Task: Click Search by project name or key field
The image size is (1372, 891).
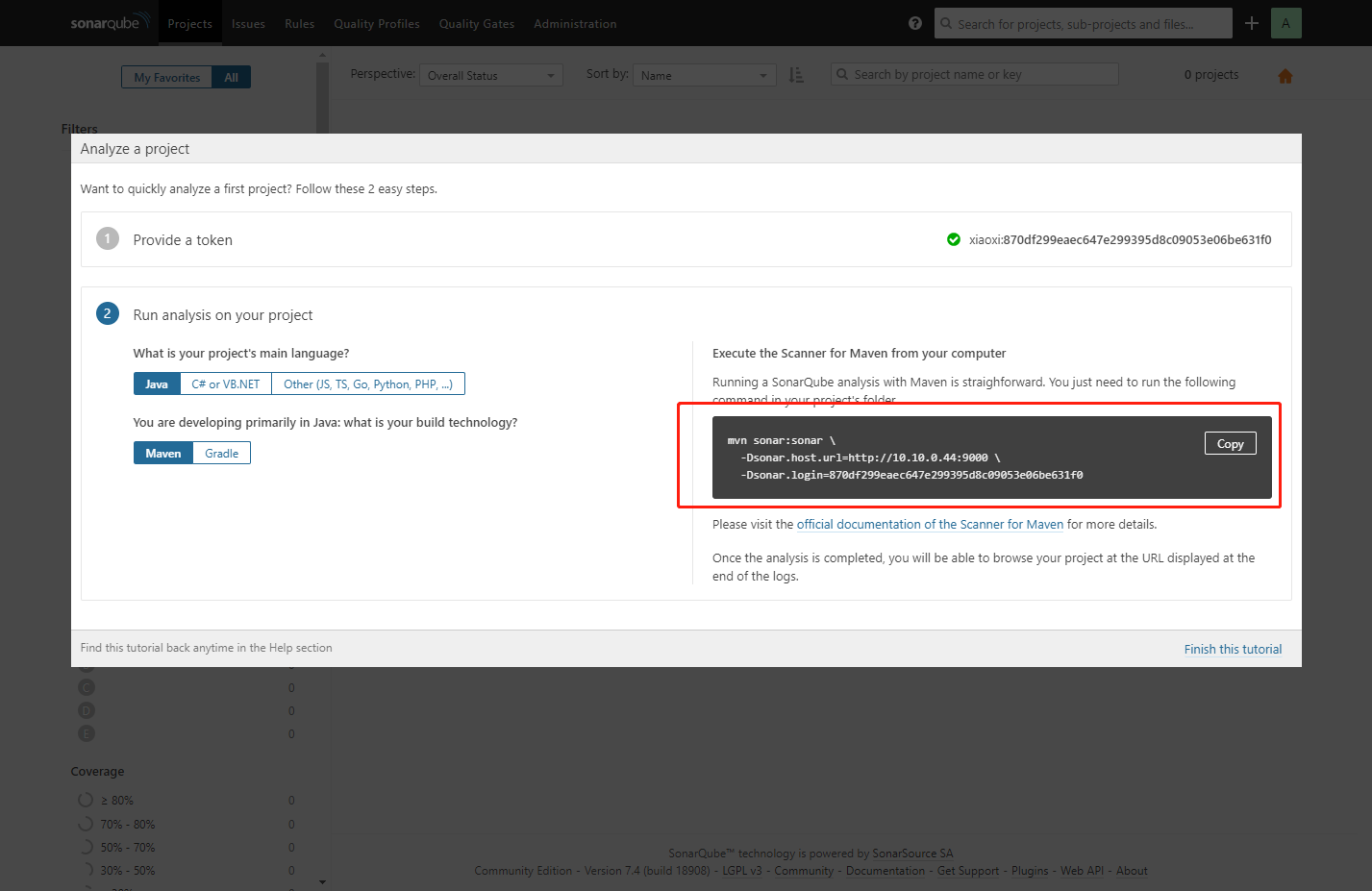Action: coord(975,74)
